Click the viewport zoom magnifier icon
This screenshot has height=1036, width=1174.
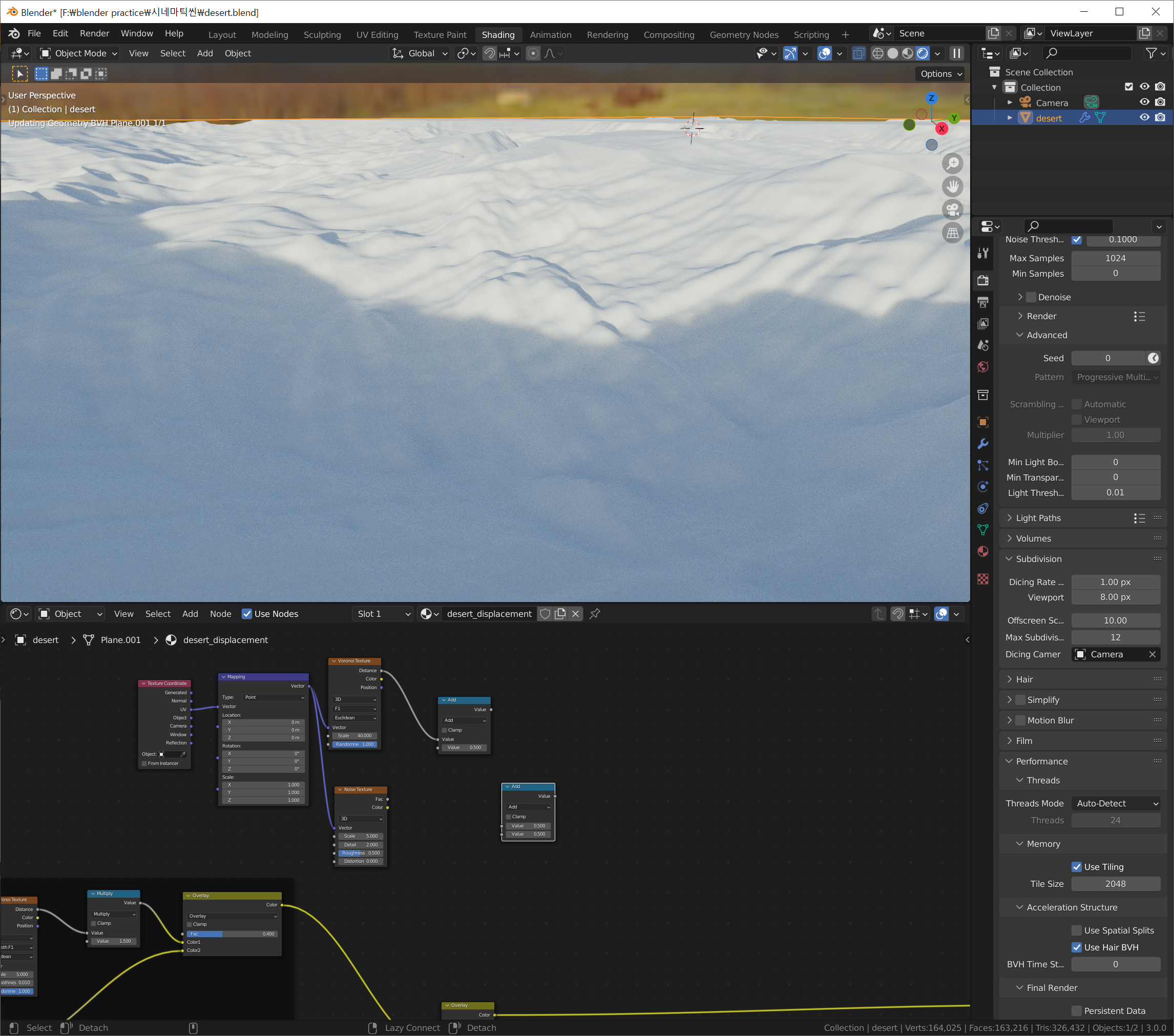tap(952, 164)
